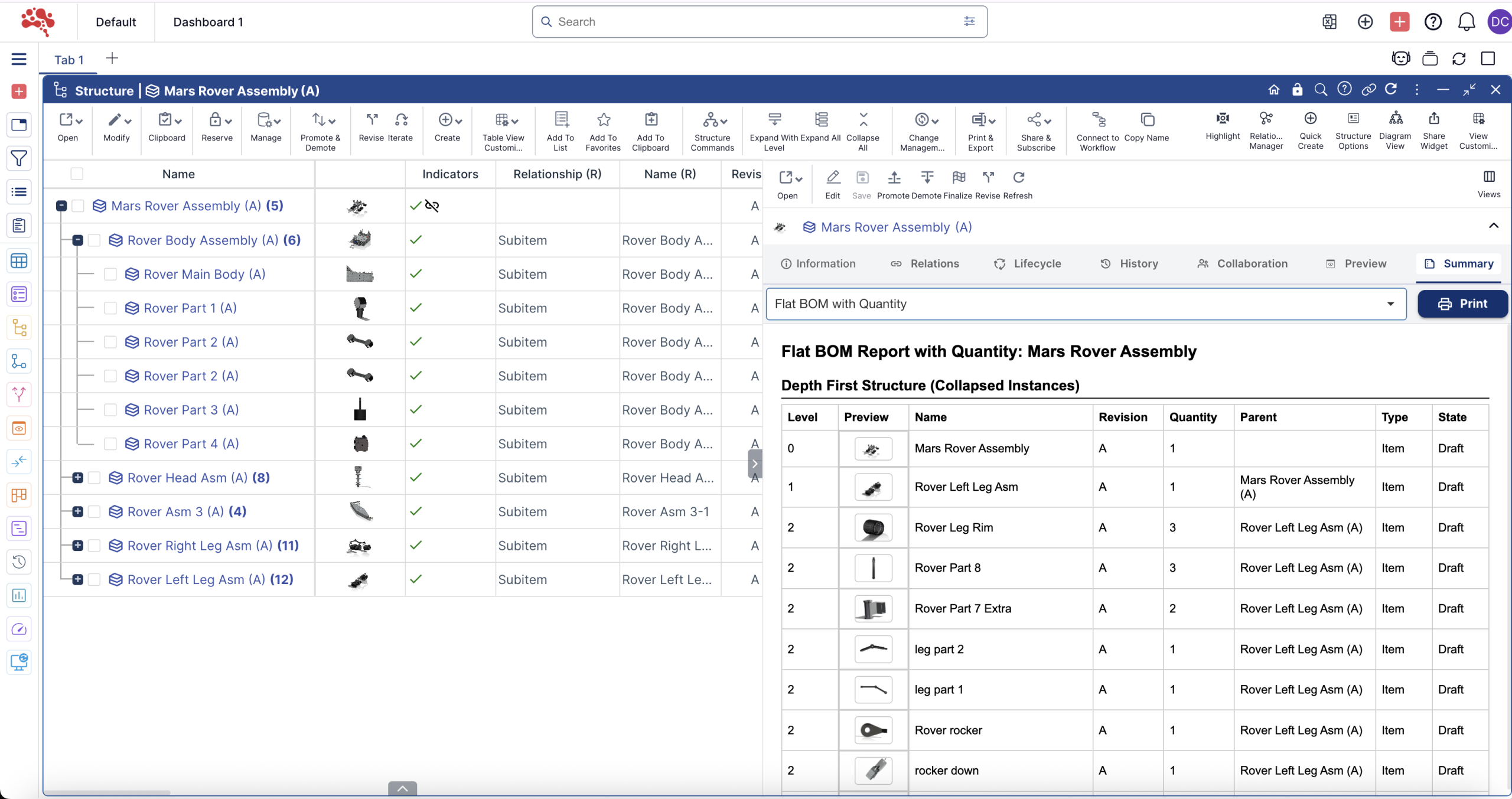Click the notifications bell icon

click(x=1466, y=22)
